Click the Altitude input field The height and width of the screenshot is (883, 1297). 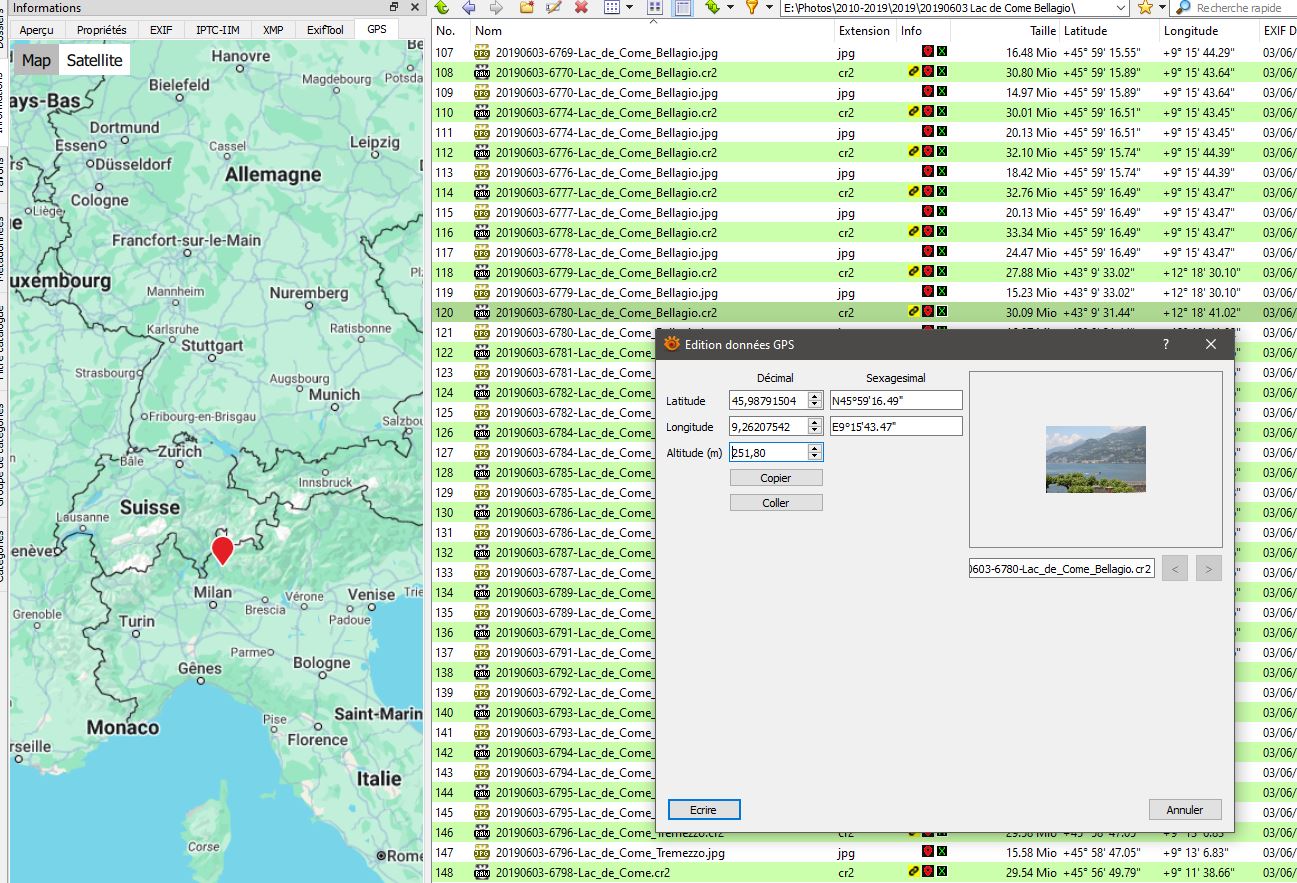(x=768, y=453)
